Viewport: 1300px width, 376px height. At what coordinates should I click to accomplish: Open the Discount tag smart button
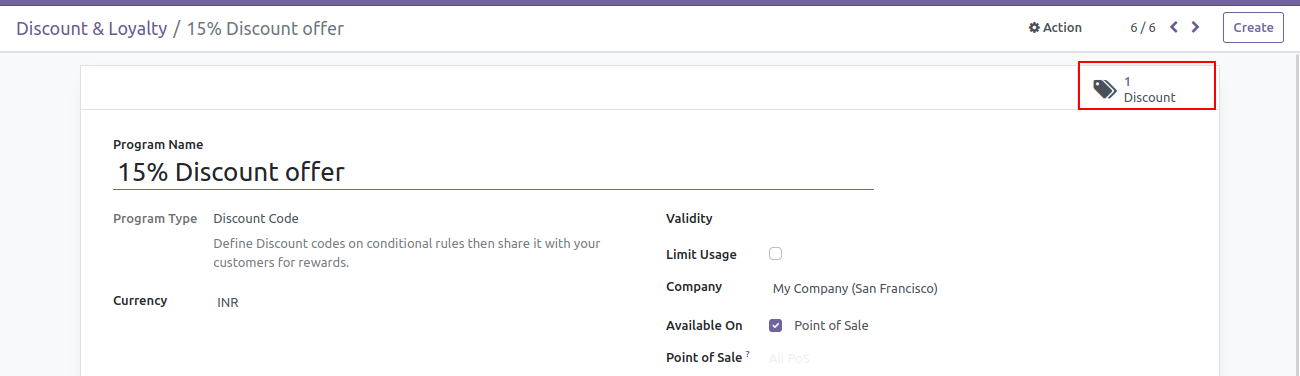pos(1146,89)
